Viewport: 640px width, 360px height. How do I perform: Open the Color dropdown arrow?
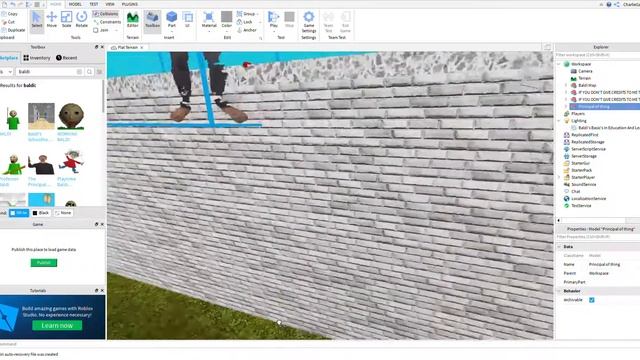227,32
